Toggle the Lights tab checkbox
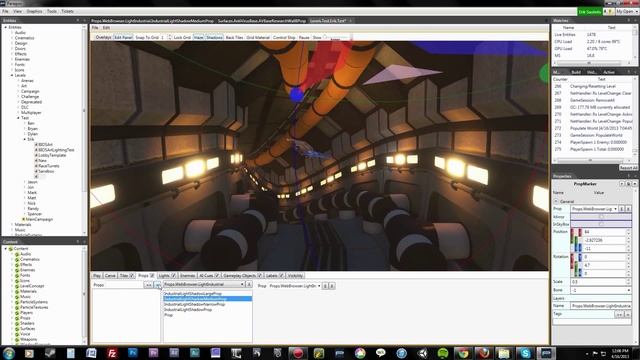 pos(173,276)
